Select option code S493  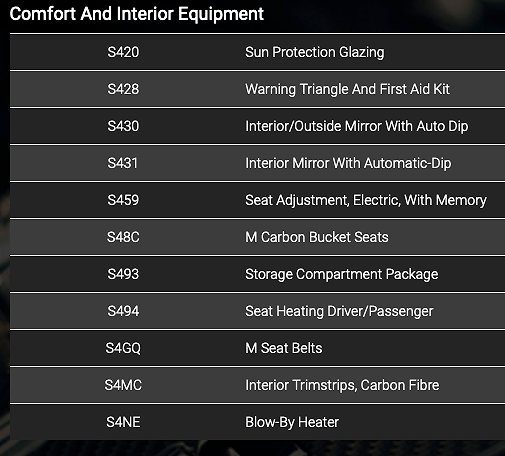(x=123, y=274)
